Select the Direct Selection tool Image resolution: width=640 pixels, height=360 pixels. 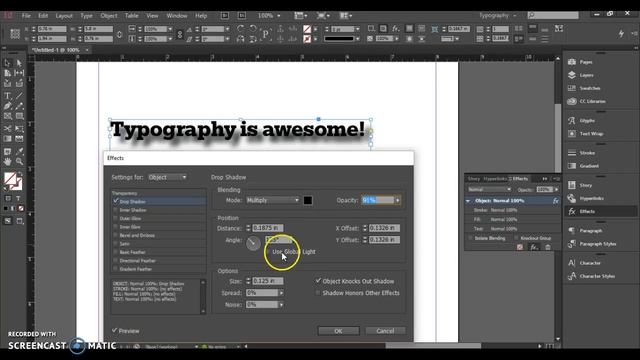click(19, 63)
